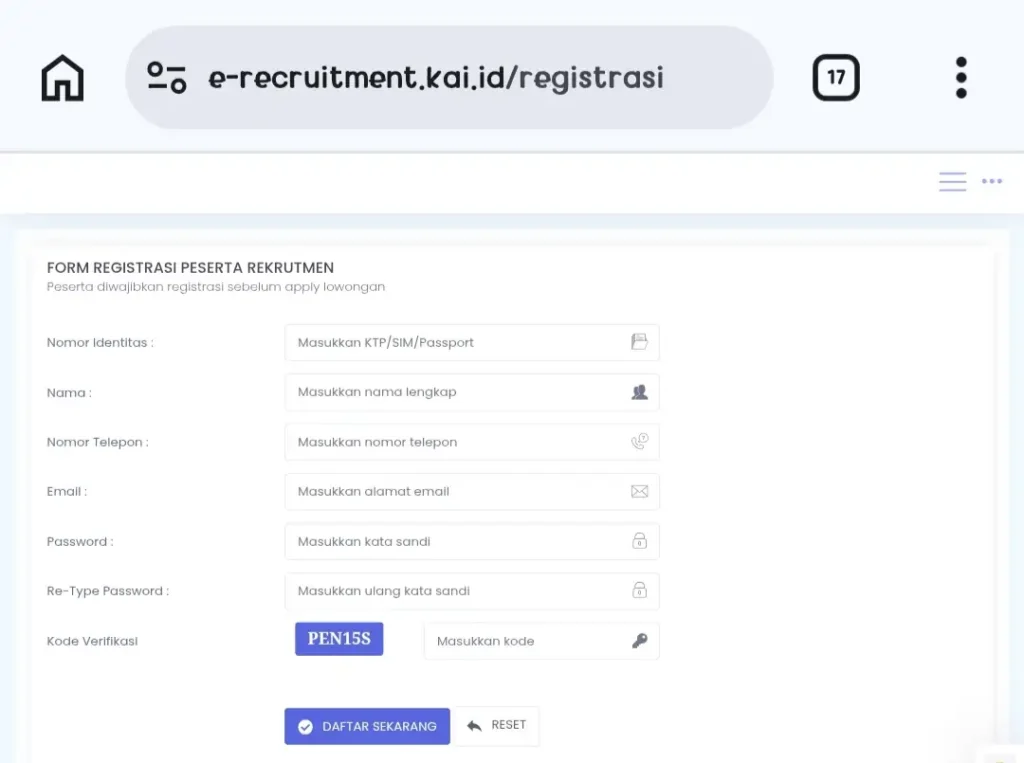Click the lock icon in Re-Type Password field
Screen dimensions: 1024x763
pyautogui.click(x=639, y=591)
